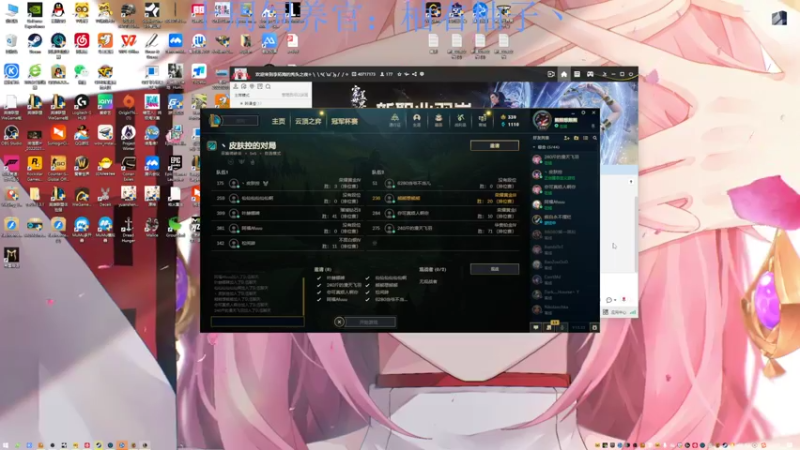The image size is (800, 450).
Task: Click the triangular pass icon left of profile
Action: 394,119
